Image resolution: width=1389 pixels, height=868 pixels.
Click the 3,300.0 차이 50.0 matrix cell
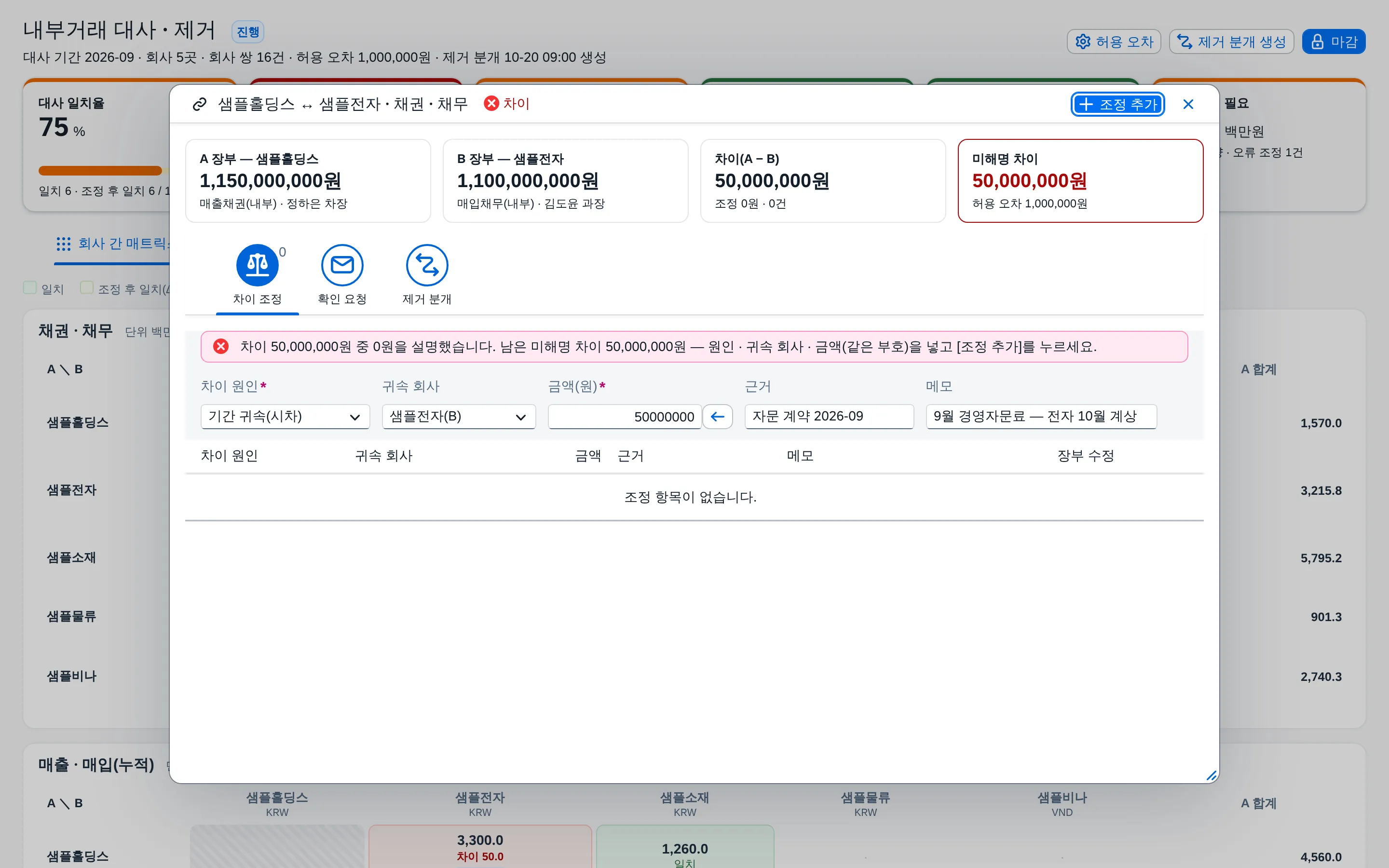[x=480, y=847]
